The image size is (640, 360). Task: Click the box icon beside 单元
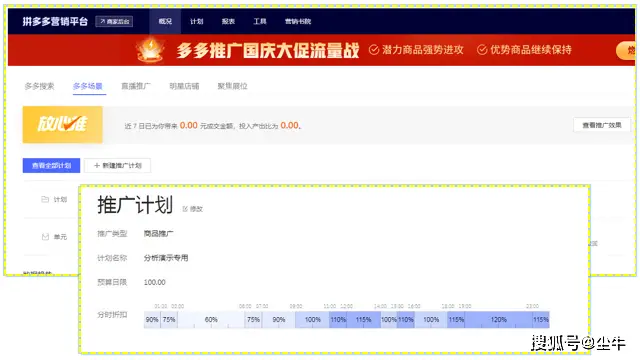click(45, 237)
